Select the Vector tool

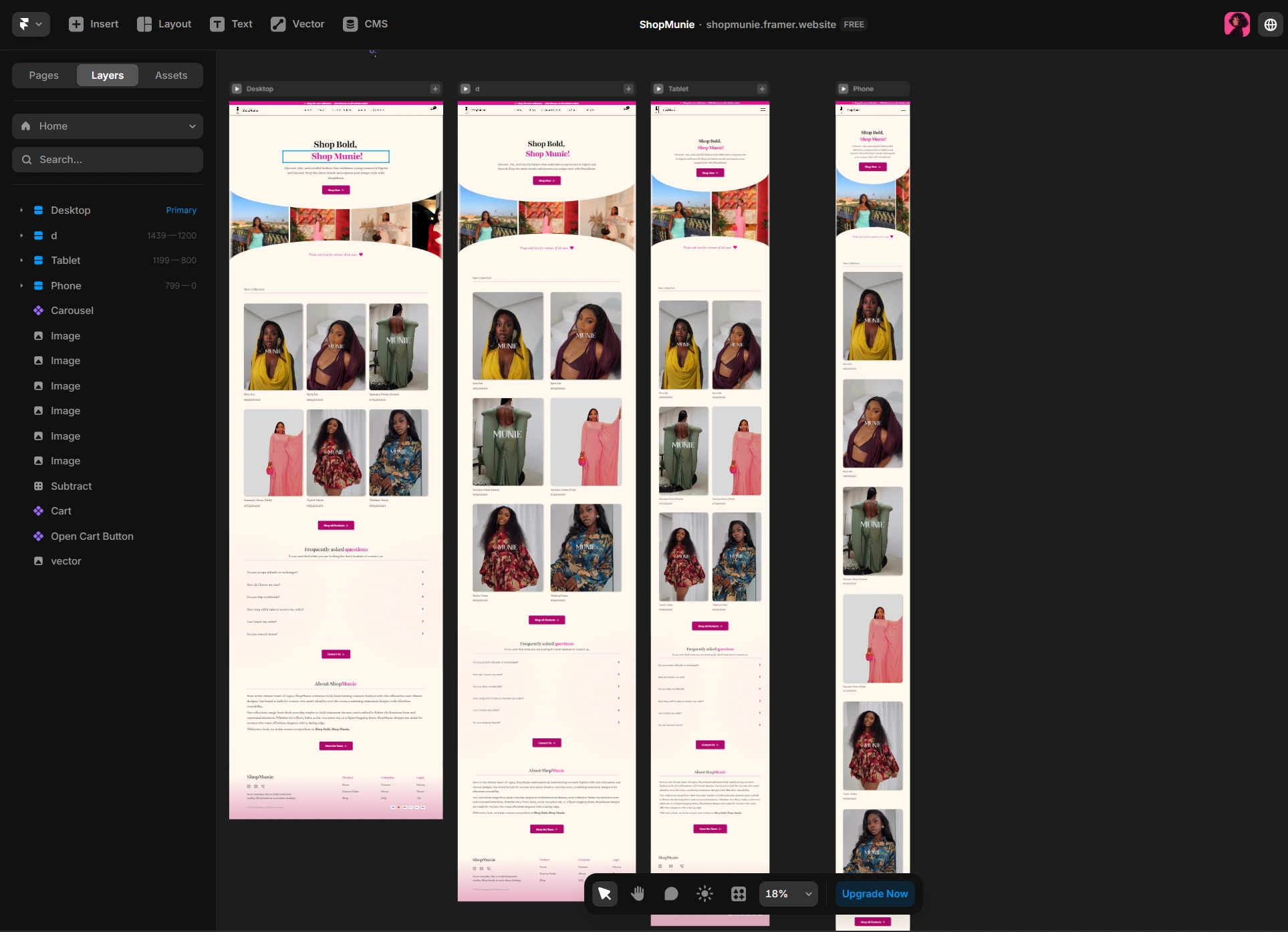click(297, 23)
